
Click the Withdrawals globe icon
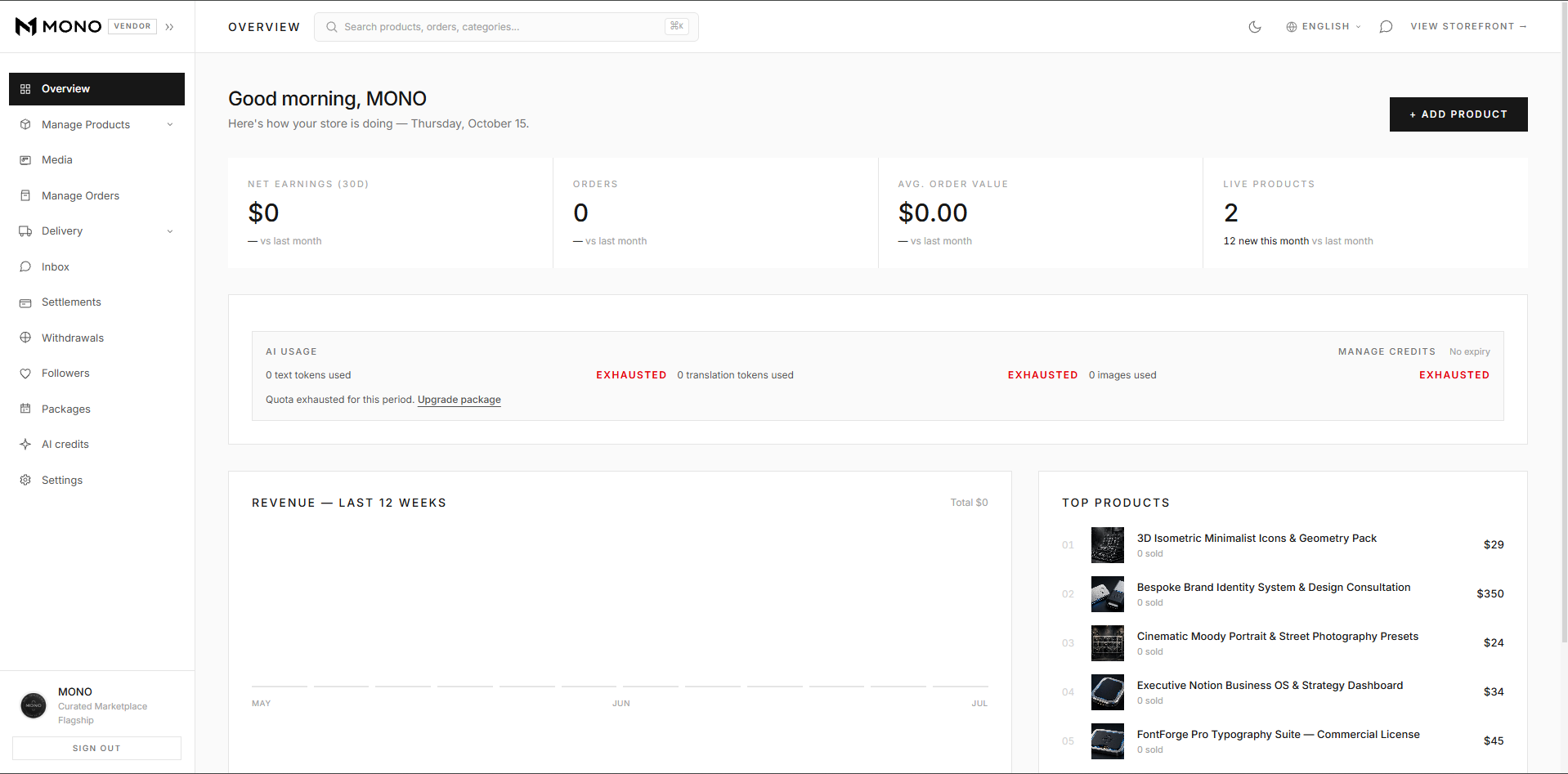25,338
